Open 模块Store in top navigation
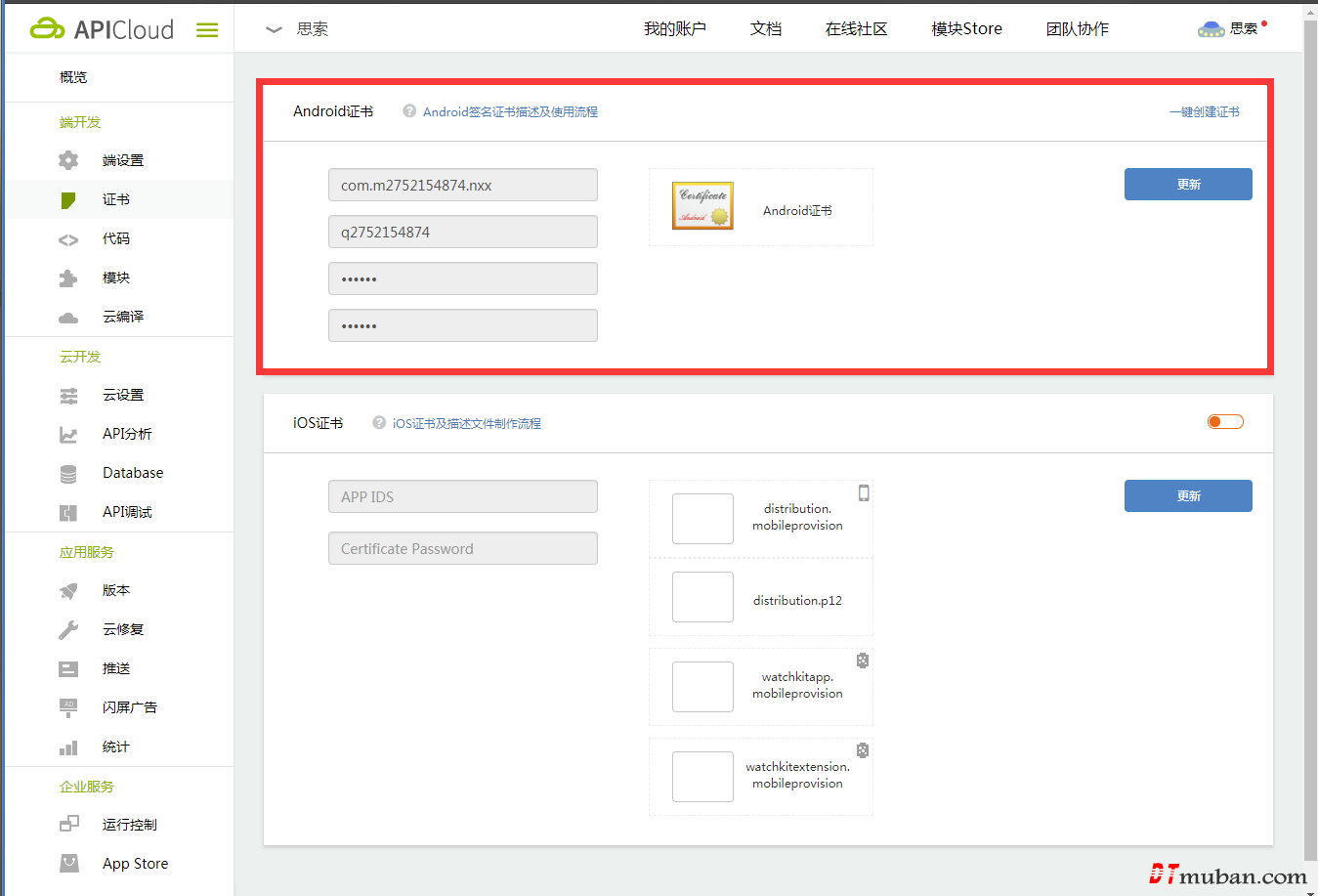 tap(966, 29)
